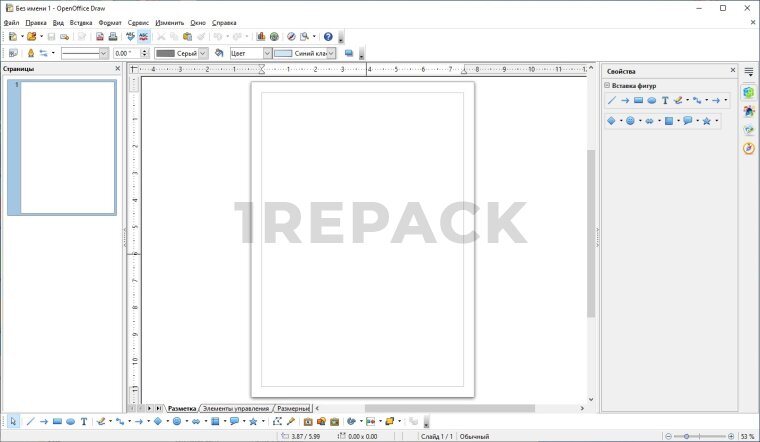Click the zoom slider in the status bar
The image size is (760, 442).
704,436
